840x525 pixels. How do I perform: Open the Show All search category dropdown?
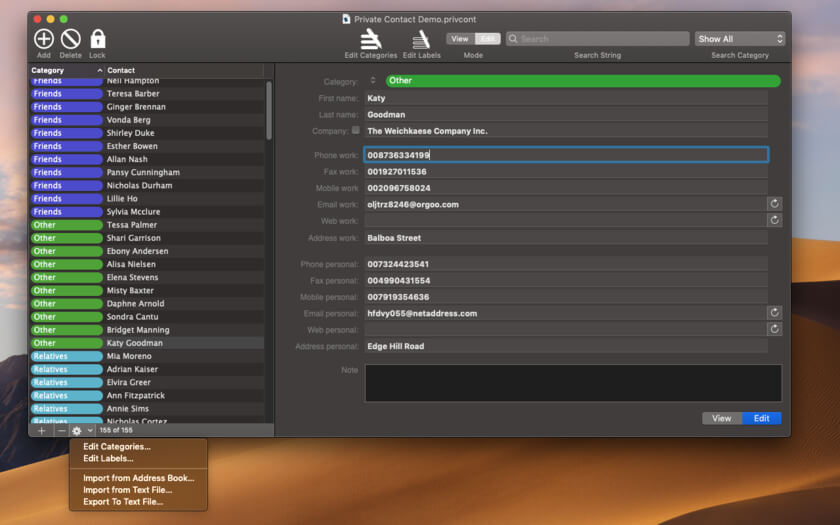739,39
